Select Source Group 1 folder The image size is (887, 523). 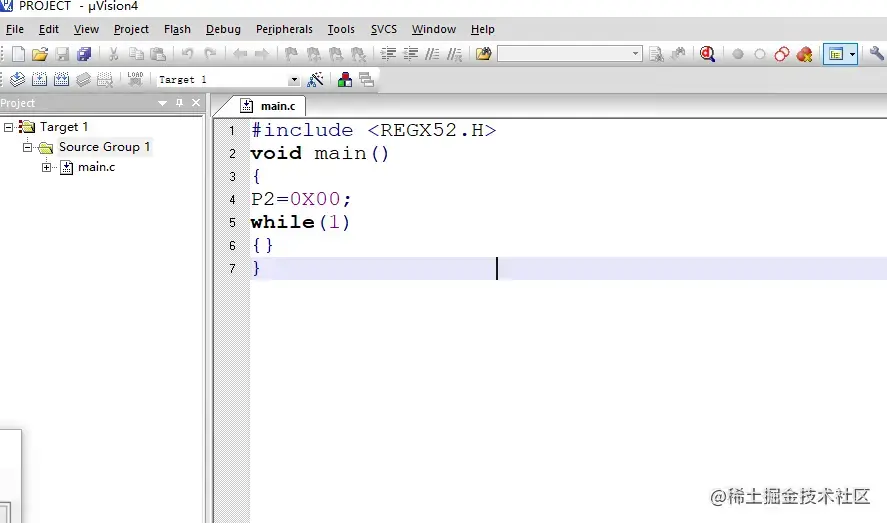click(105, 147)
